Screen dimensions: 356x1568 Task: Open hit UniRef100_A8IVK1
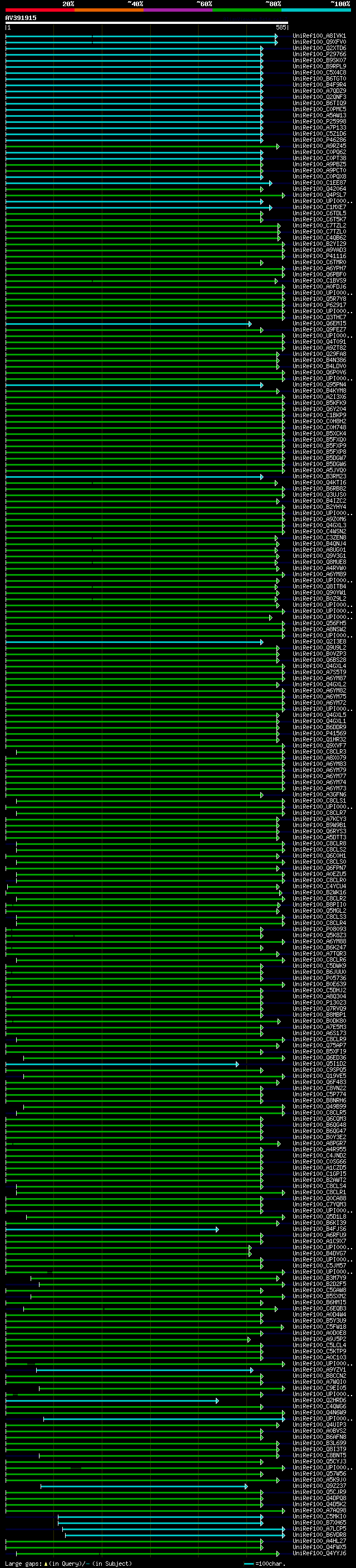pos(319,36)
